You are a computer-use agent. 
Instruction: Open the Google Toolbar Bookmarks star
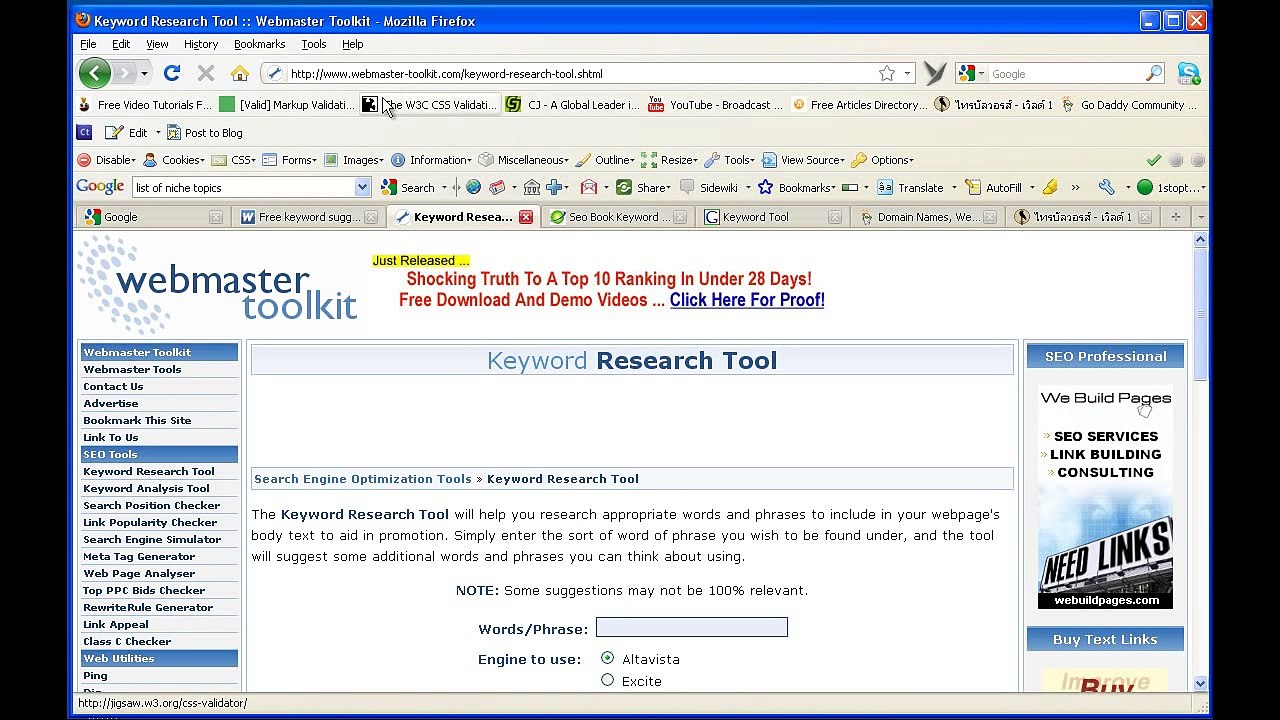[796, 187]
